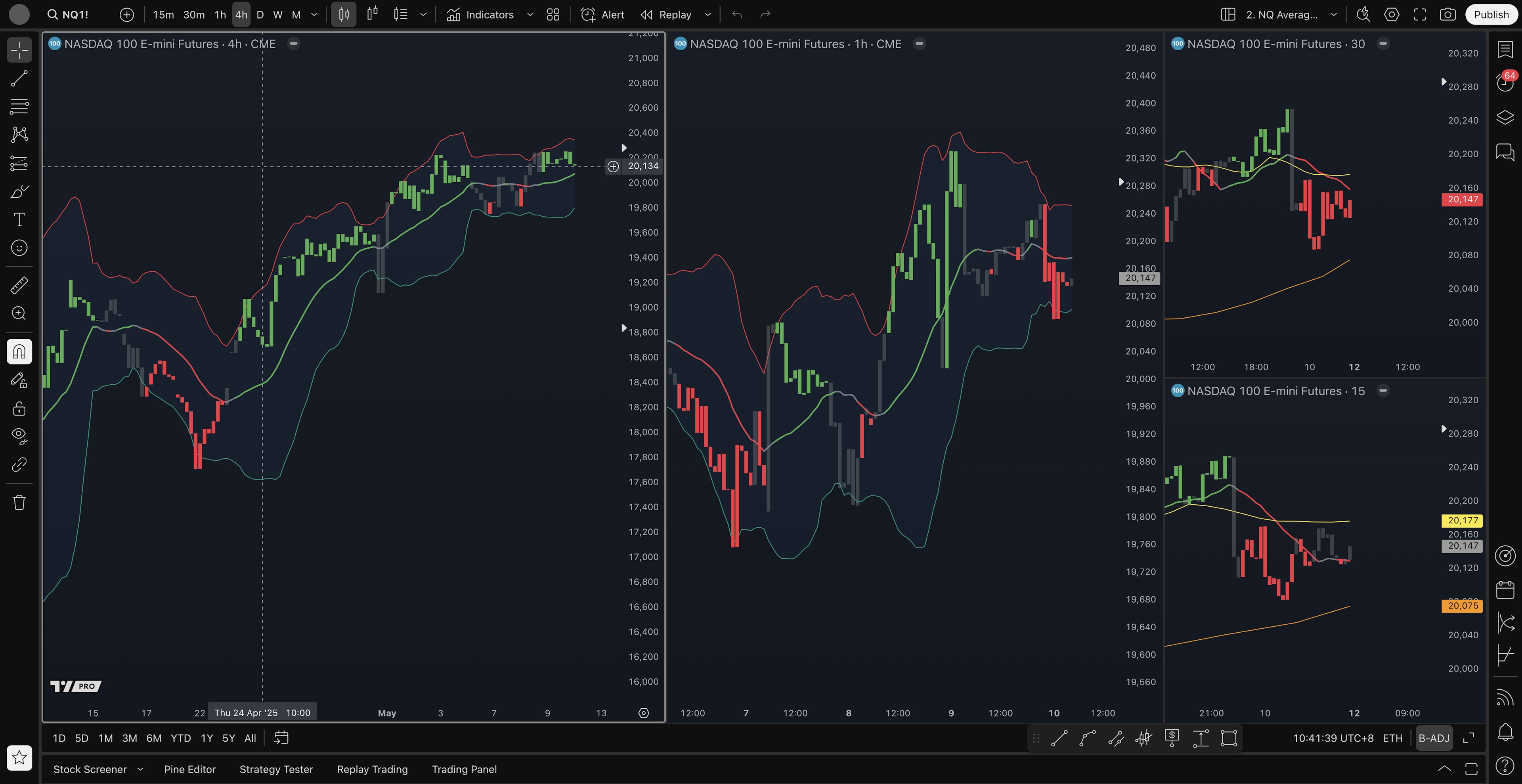1522x784 pixels.
Task: Open the Pine Editor tab
Action: (190, 769)
